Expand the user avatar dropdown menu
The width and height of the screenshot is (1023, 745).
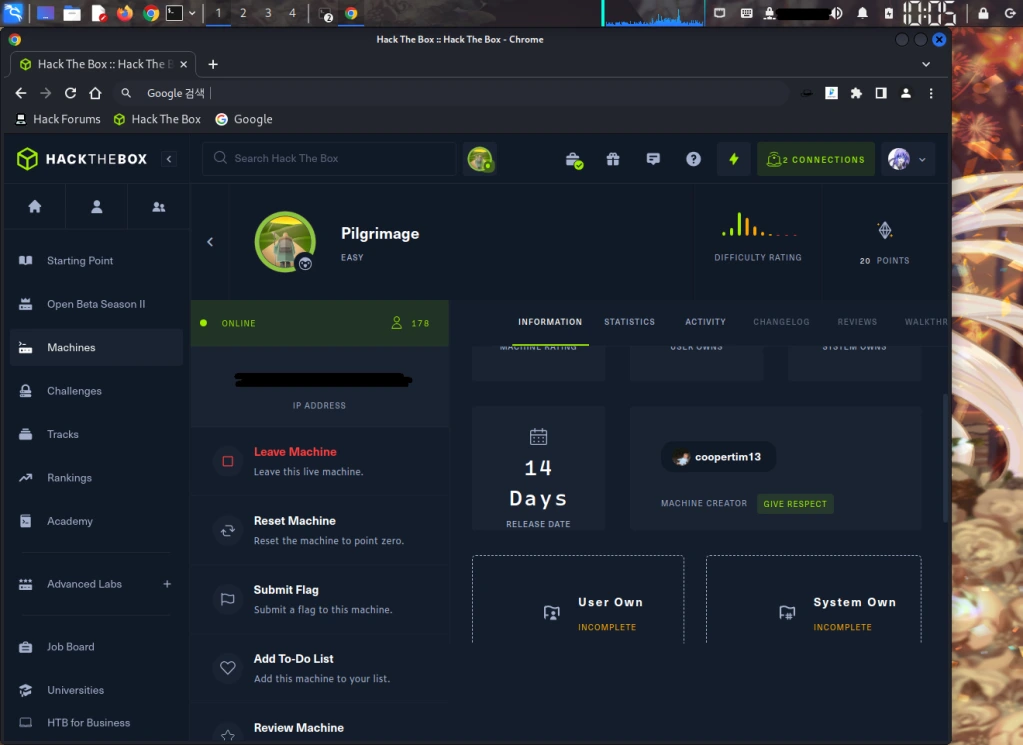[908, 159]
